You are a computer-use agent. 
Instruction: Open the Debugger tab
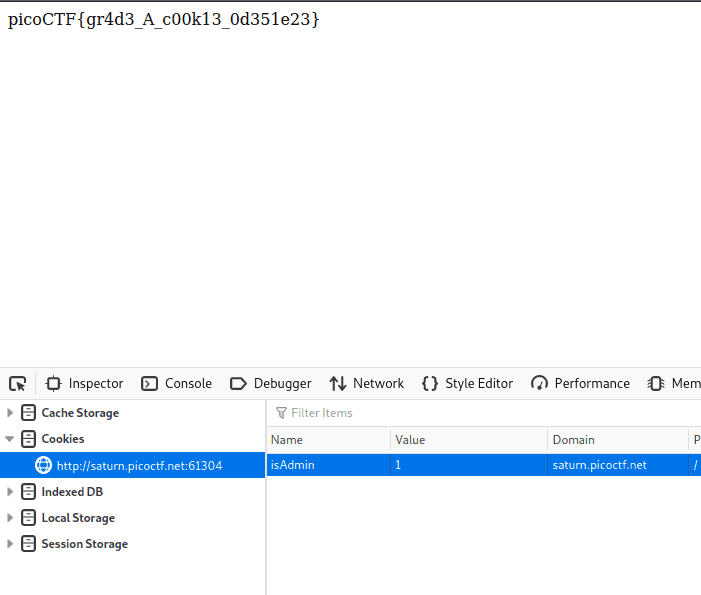271,383
